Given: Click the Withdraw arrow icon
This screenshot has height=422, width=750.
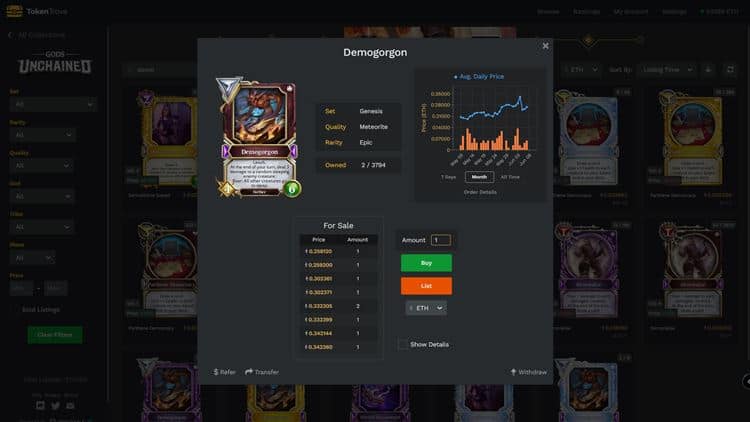Looking at the screenshot, I should (x=513, y=372).
